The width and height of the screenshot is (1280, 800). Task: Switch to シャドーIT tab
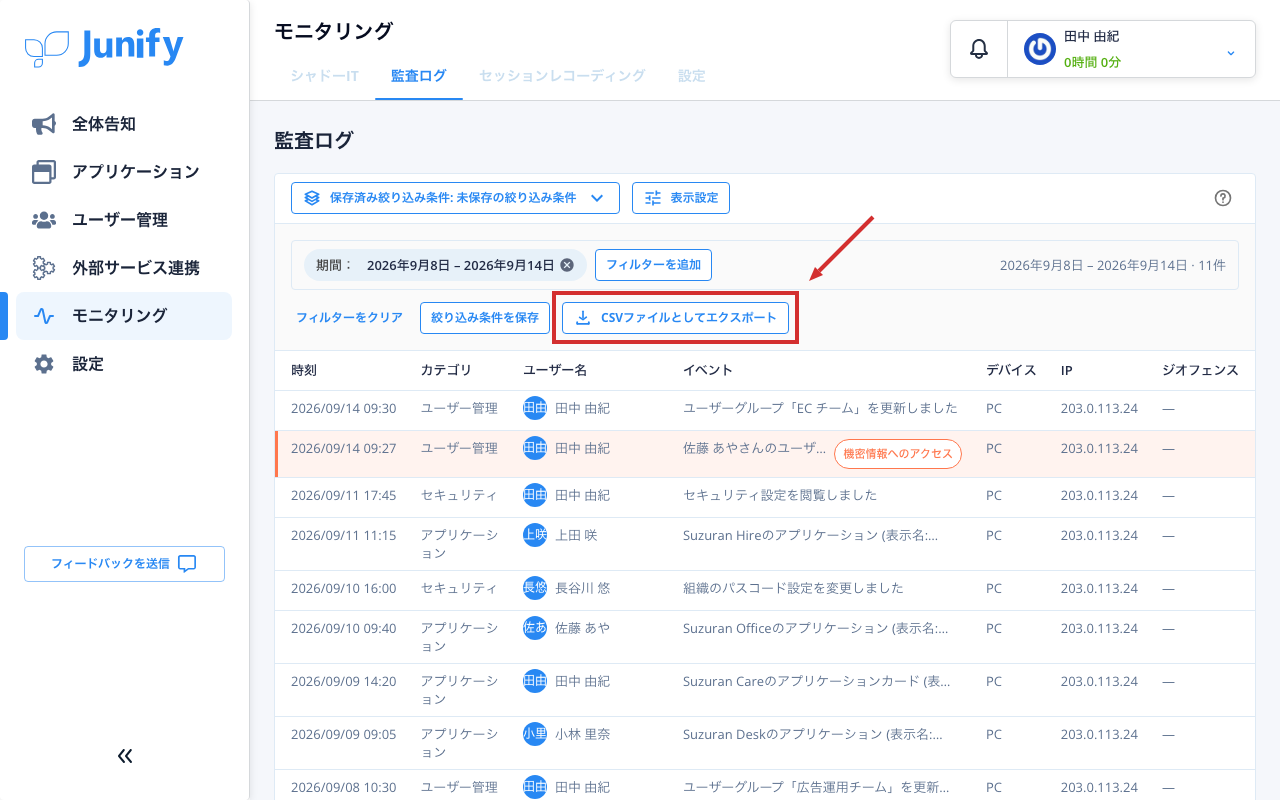click(x=325, y=75)
